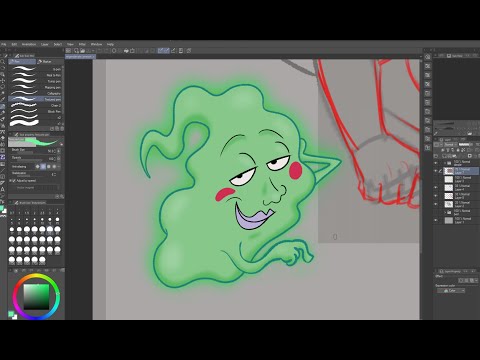Switch to the Marker sub tool tab

point(49,62)
